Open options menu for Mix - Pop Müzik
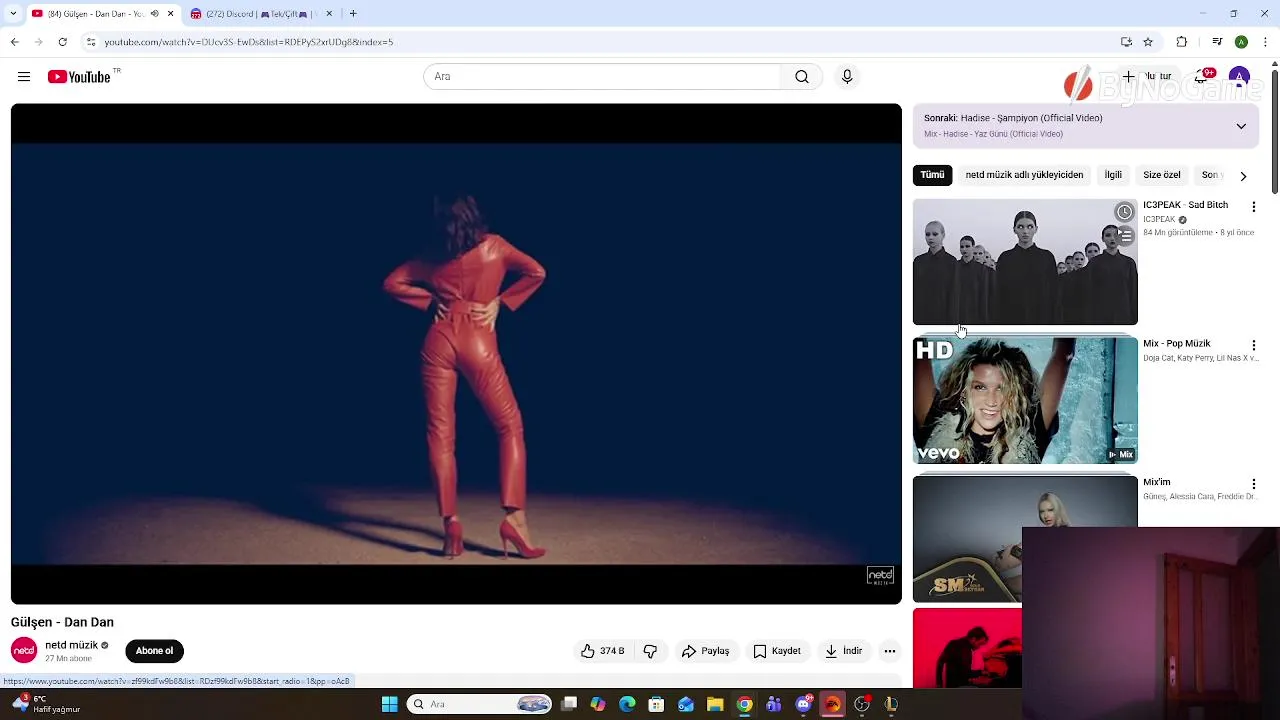Viewport: 1280px width, 720px height. 1253,345
